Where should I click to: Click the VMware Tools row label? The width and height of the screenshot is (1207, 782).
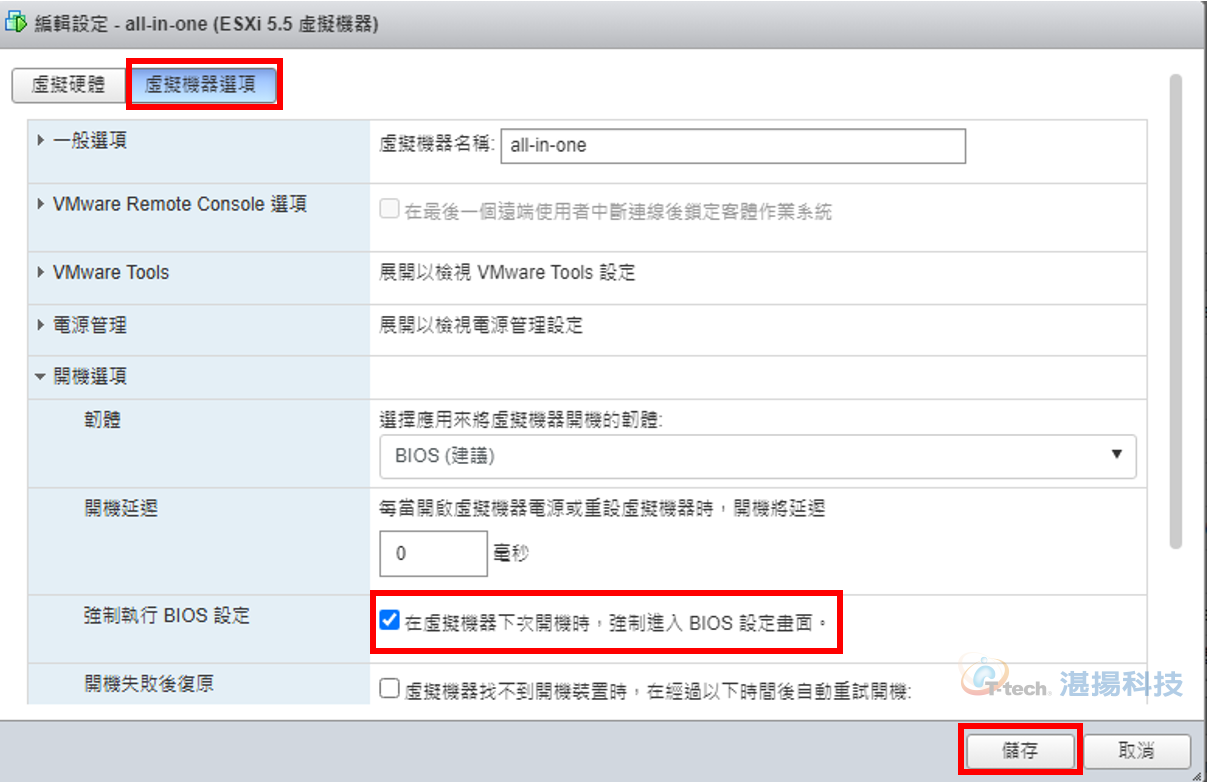pyautogui.click(x=111, y=272)
